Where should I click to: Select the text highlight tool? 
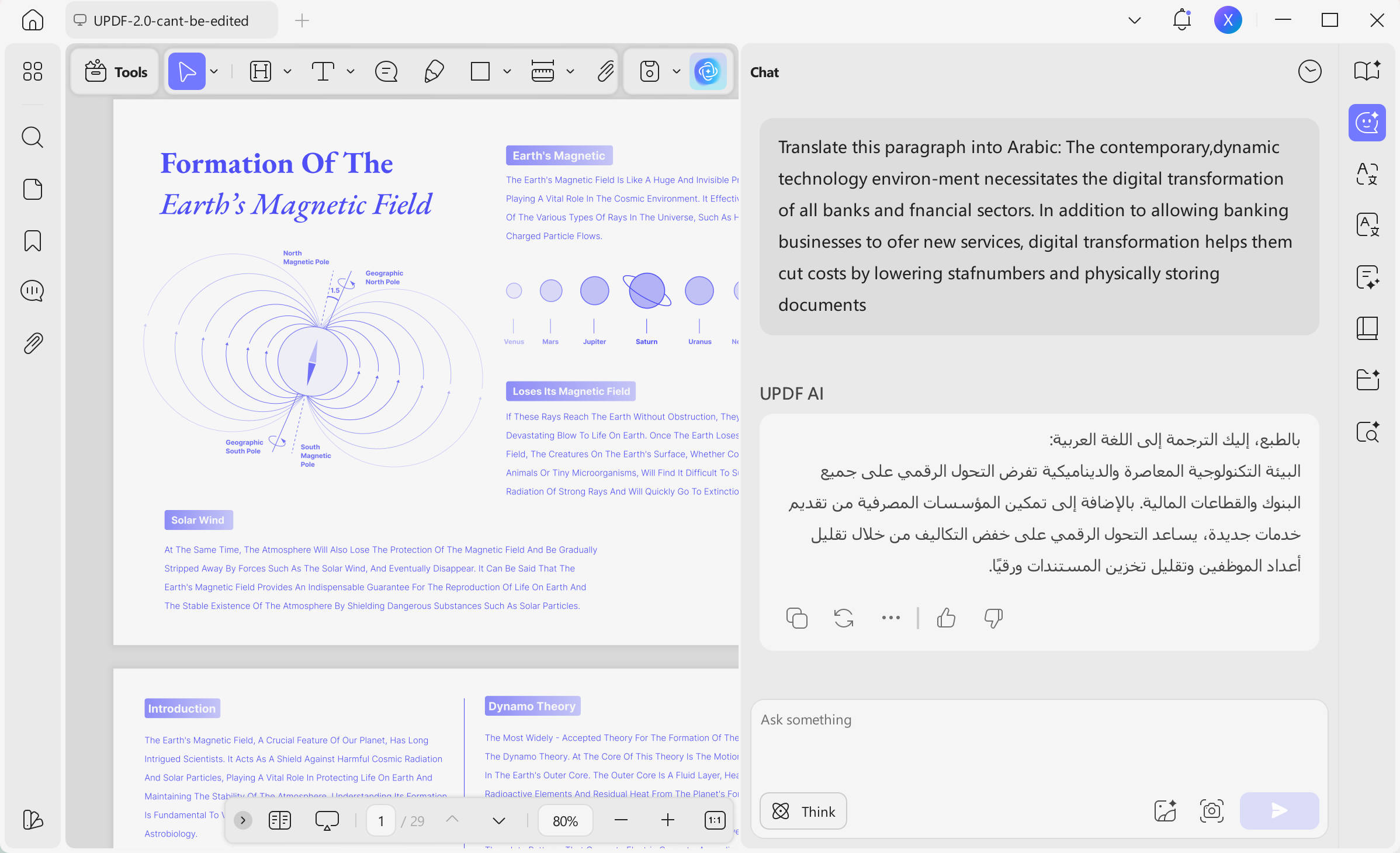click(261, 71)
